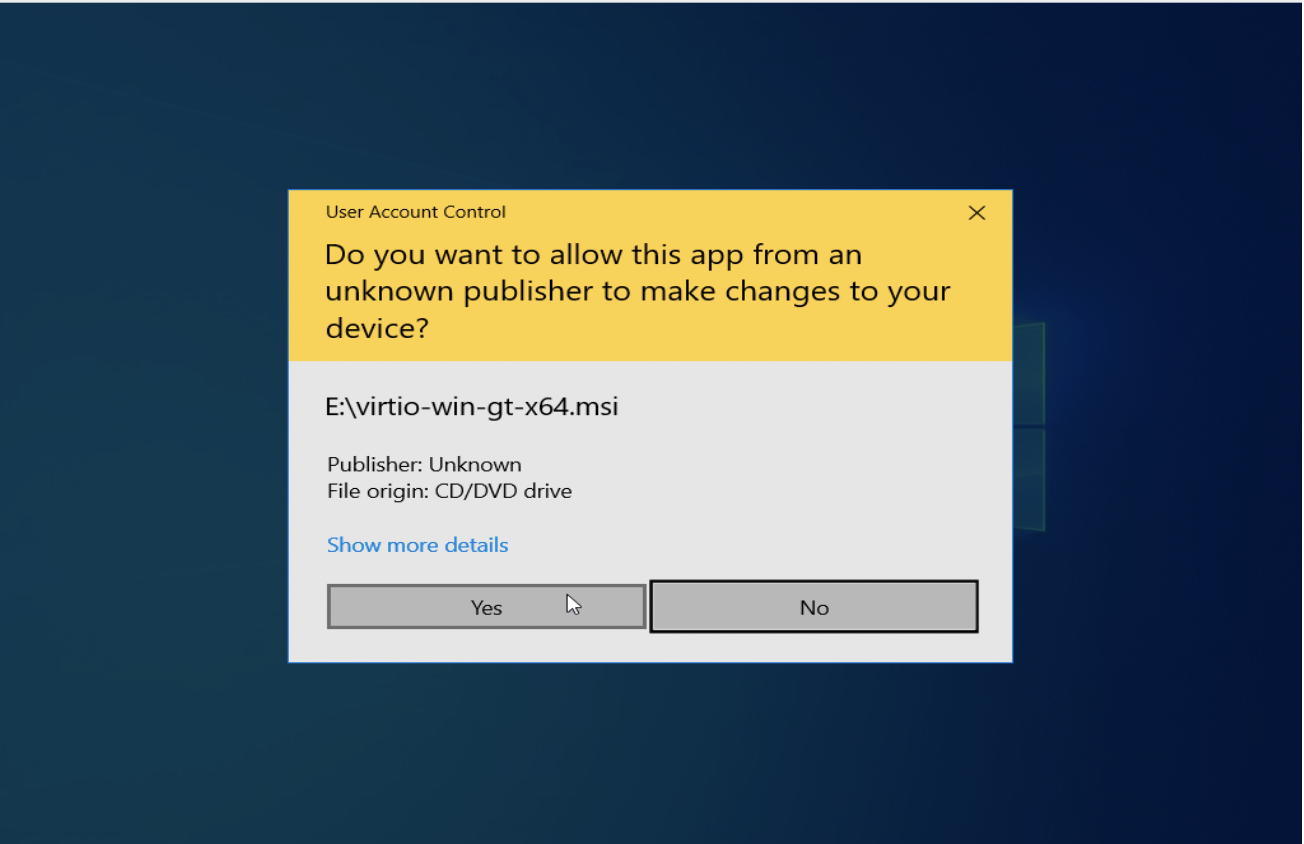Click the File origin CD/DVD drive text

[449, 491]
